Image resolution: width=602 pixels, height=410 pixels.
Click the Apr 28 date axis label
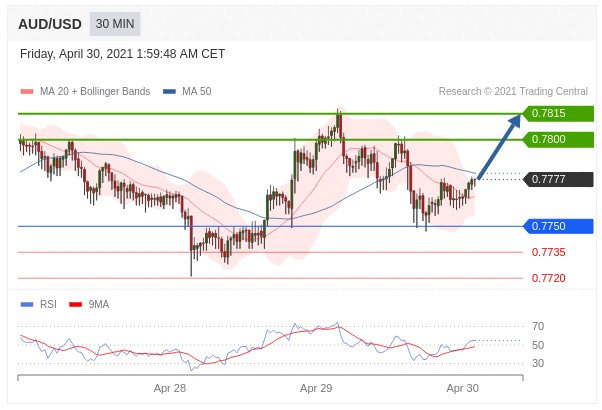pyautogui.click(x=170, y=388)
